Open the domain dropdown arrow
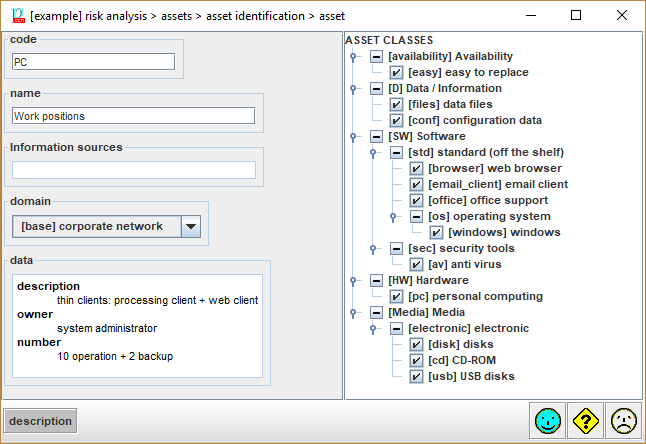 (191, 226)
